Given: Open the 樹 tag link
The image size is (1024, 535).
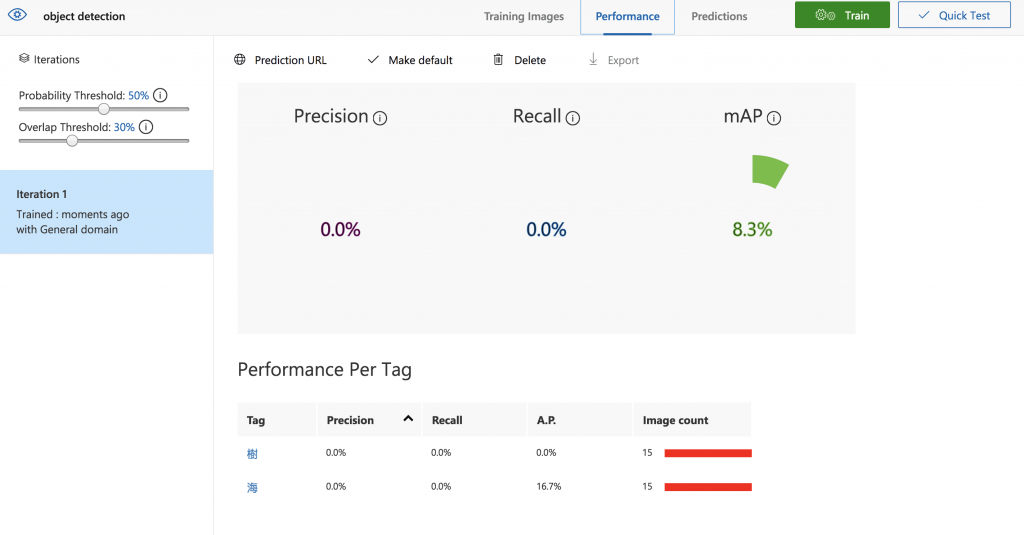Looking at the screenshot, I should 252,453.
